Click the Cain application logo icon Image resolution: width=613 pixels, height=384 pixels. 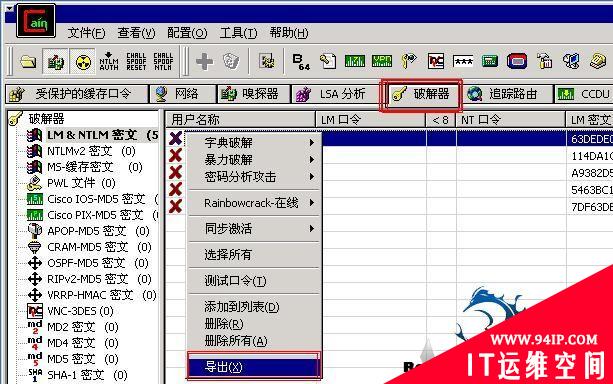(x=36, y=21)
